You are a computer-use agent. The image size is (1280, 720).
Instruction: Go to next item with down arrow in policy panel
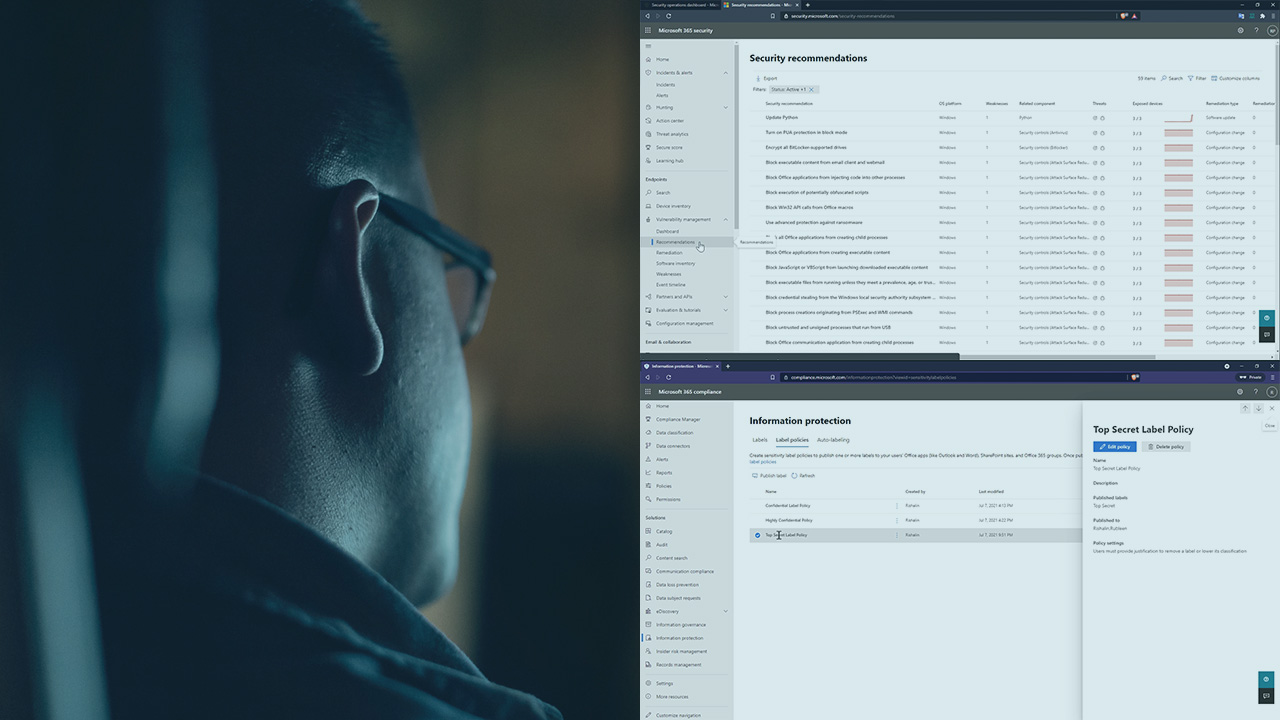1258,408
